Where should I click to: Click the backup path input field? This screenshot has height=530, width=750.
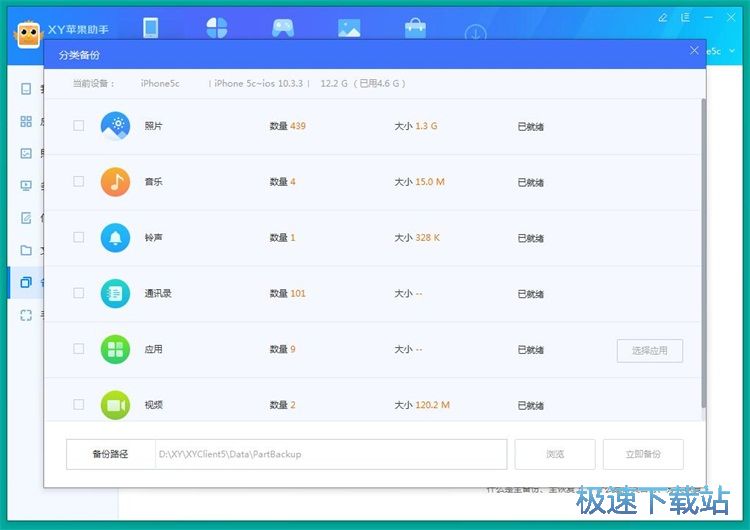330,454
